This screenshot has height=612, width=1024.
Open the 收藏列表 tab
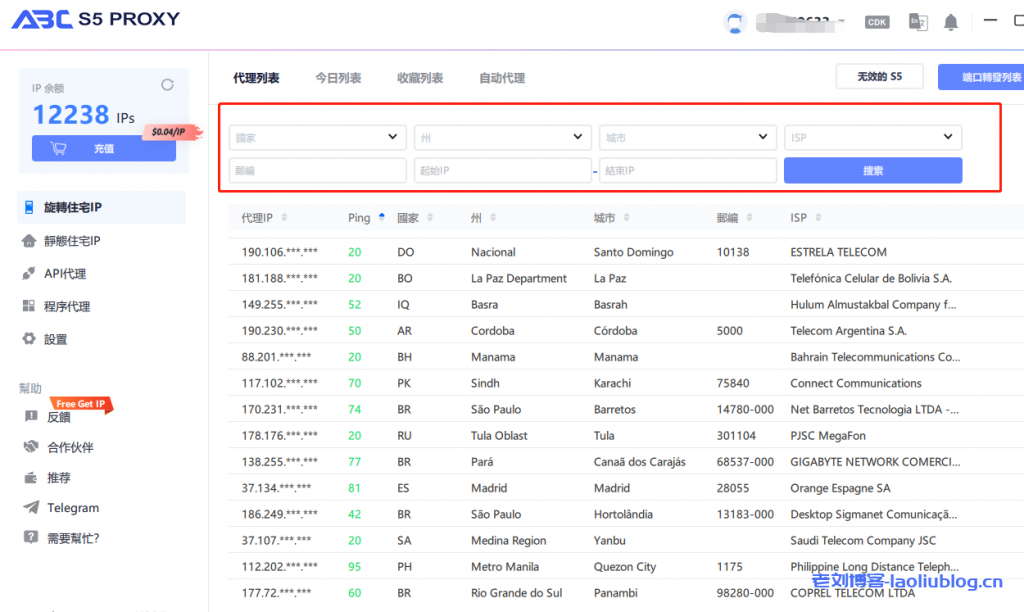[x=419, y=77]
